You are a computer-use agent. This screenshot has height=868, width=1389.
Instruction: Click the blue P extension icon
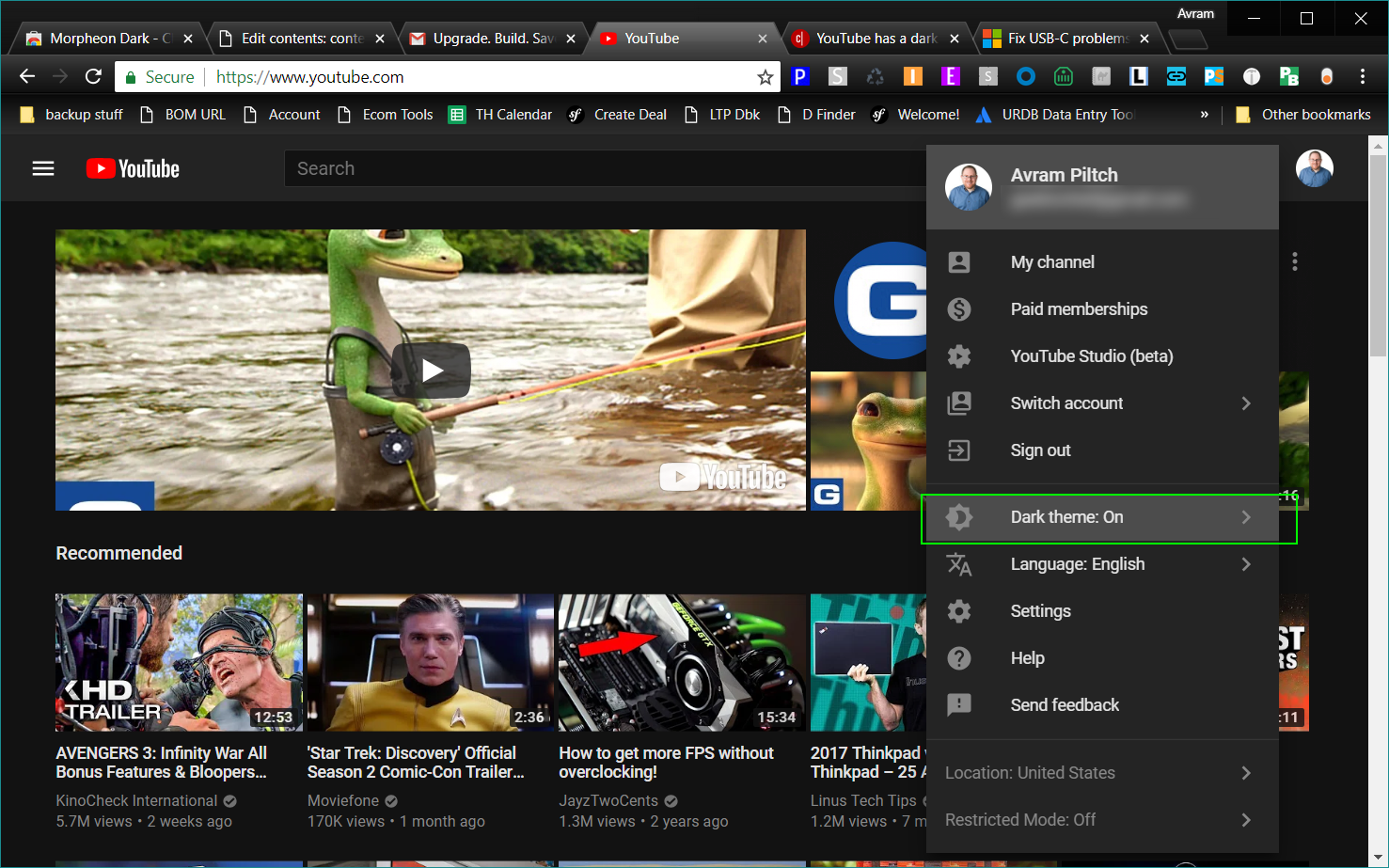800,76
